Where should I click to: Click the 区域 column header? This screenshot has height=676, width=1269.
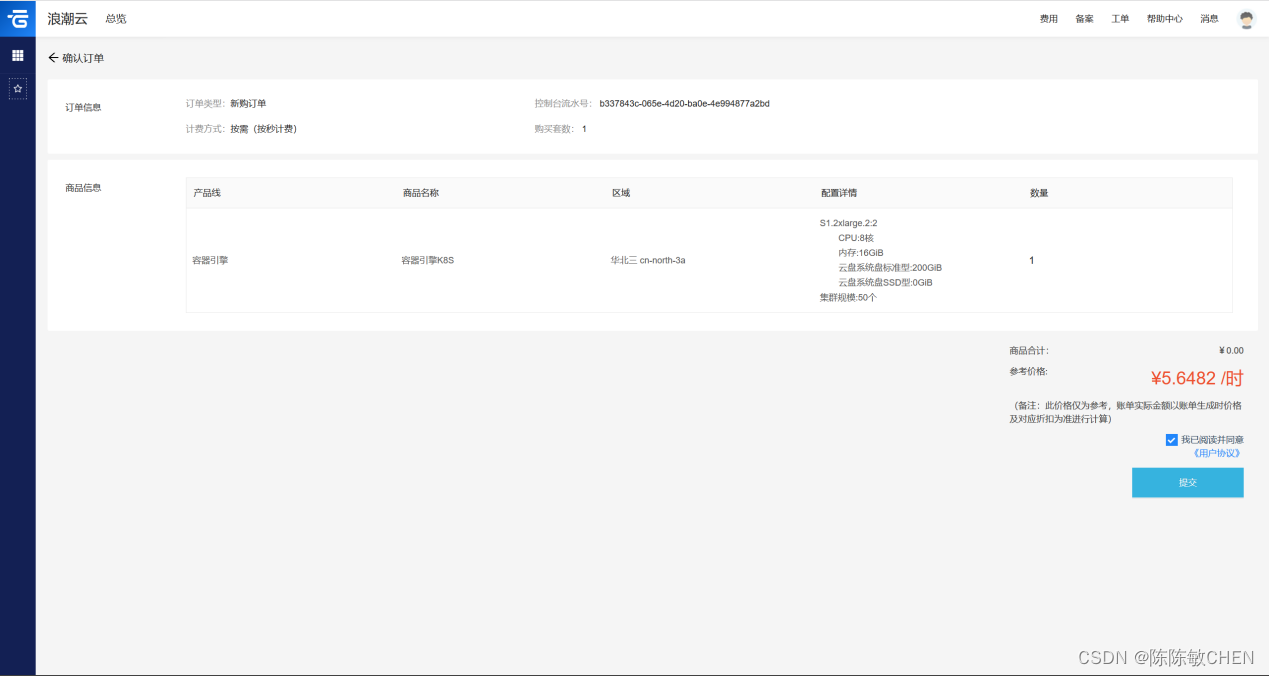click(x=621, y=193)
